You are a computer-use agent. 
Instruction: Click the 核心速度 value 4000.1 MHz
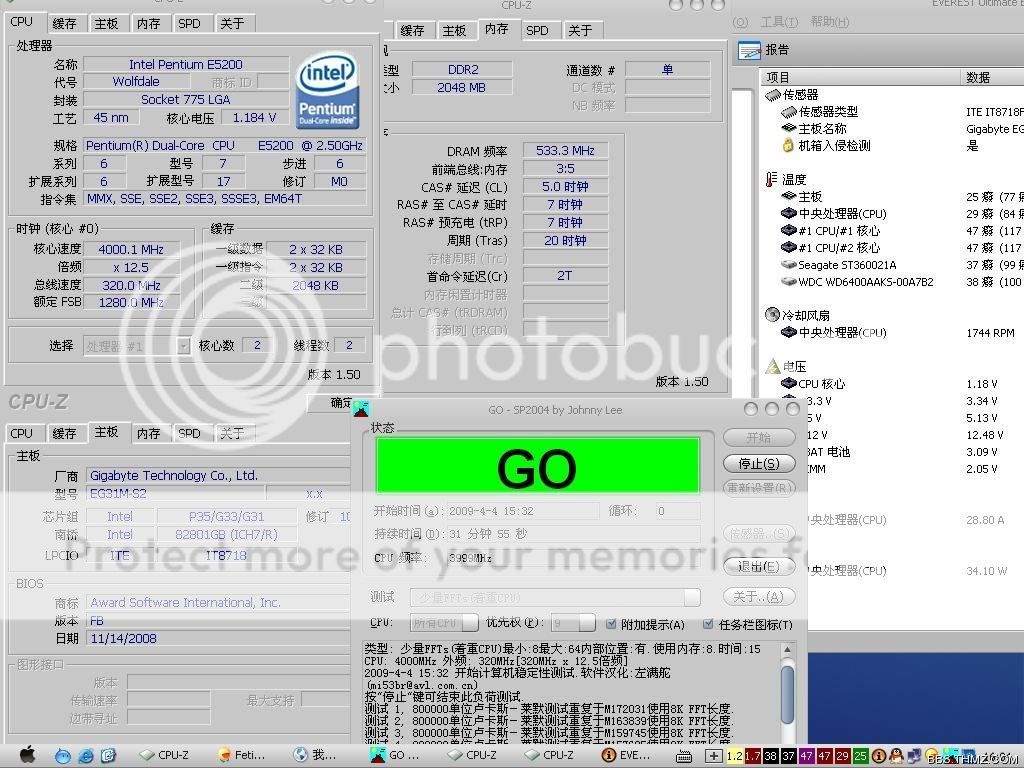point(131,249)
